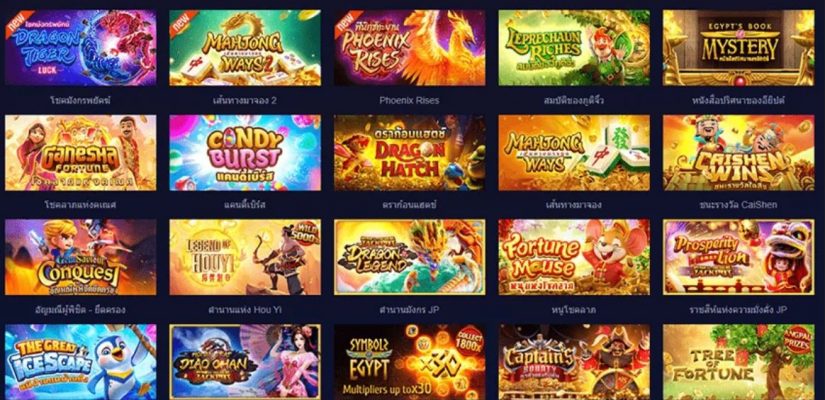825x400 pixels.
Task: Select the Phoenix Rises game banner
Action: tap(409, 48)
